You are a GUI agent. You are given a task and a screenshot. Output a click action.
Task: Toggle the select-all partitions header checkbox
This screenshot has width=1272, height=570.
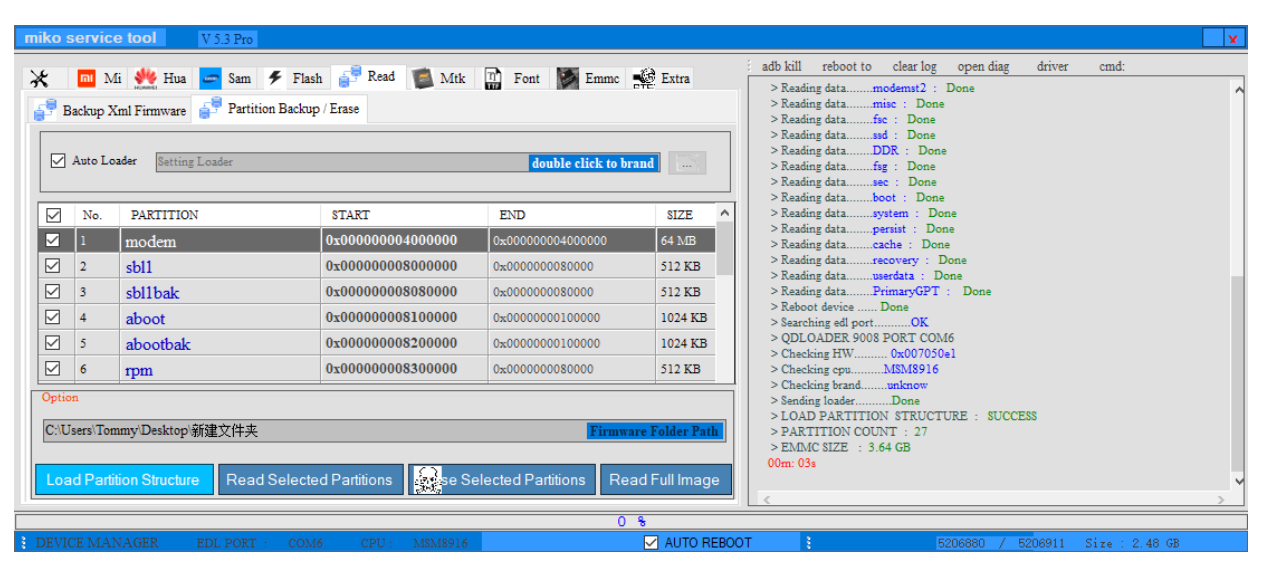[x=54, y=215]
